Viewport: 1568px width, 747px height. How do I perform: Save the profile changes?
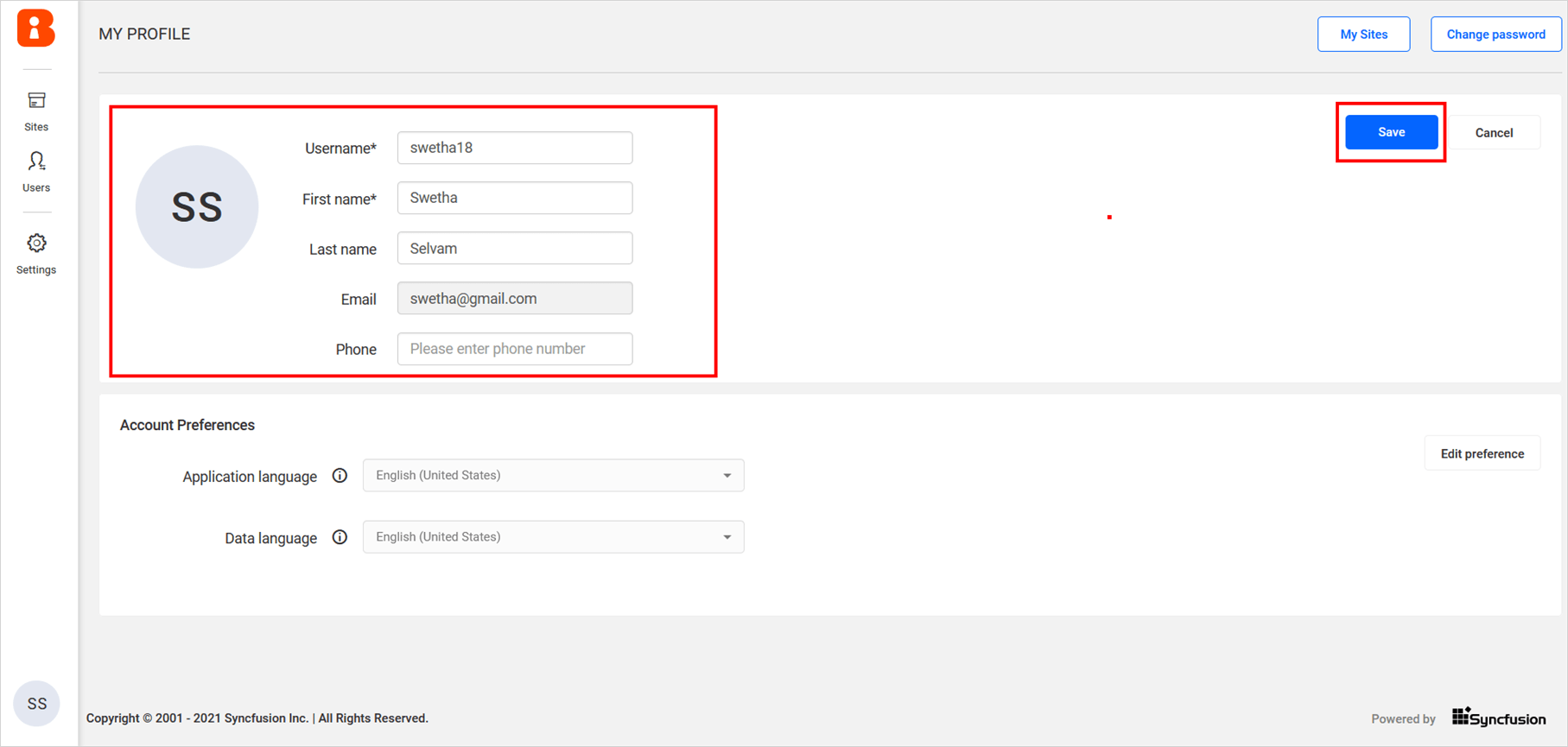coord(1391,132)
